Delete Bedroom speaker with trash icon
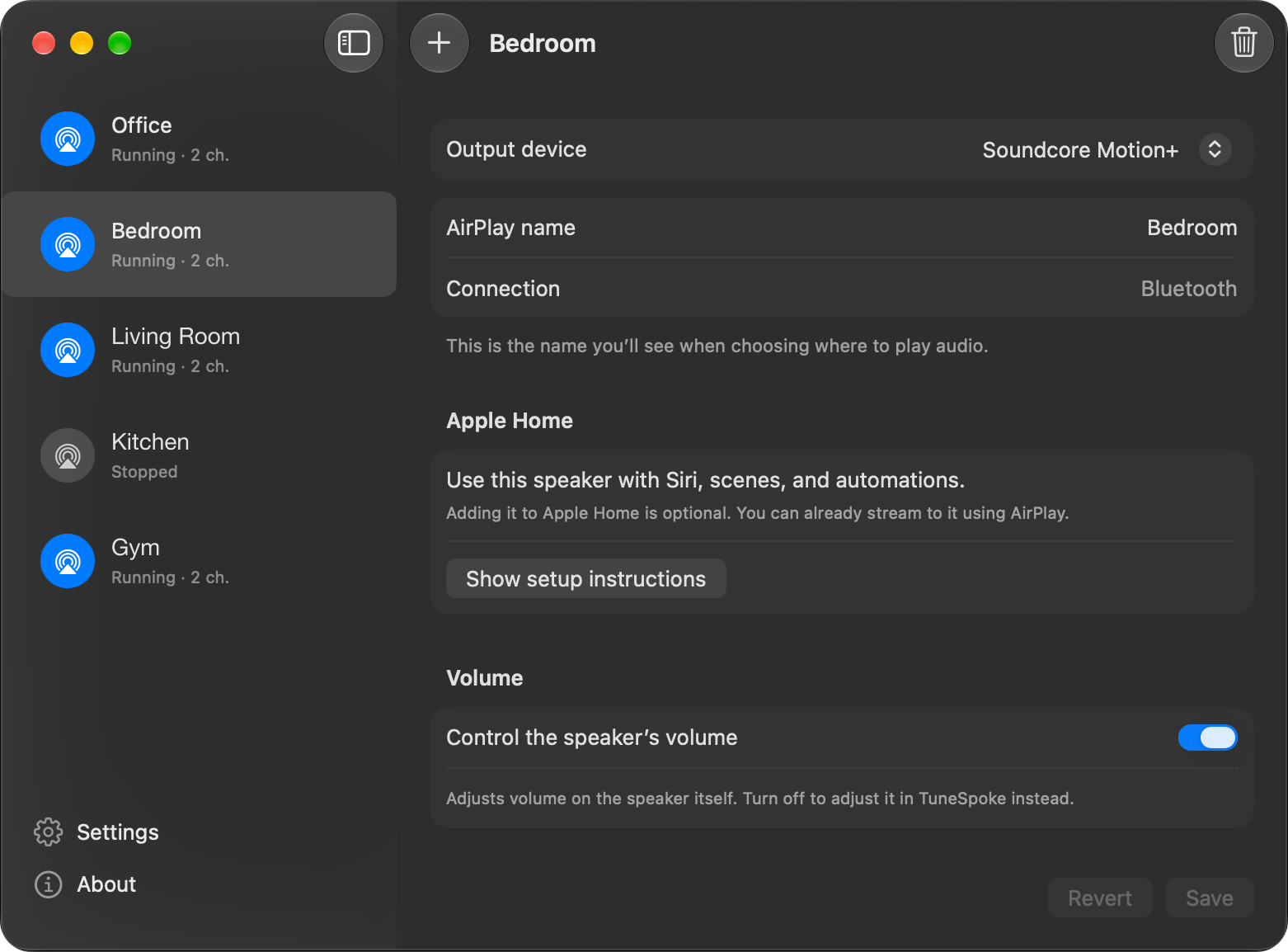1288x952 pixels. pyautogui.click(x=1243, y=43)
